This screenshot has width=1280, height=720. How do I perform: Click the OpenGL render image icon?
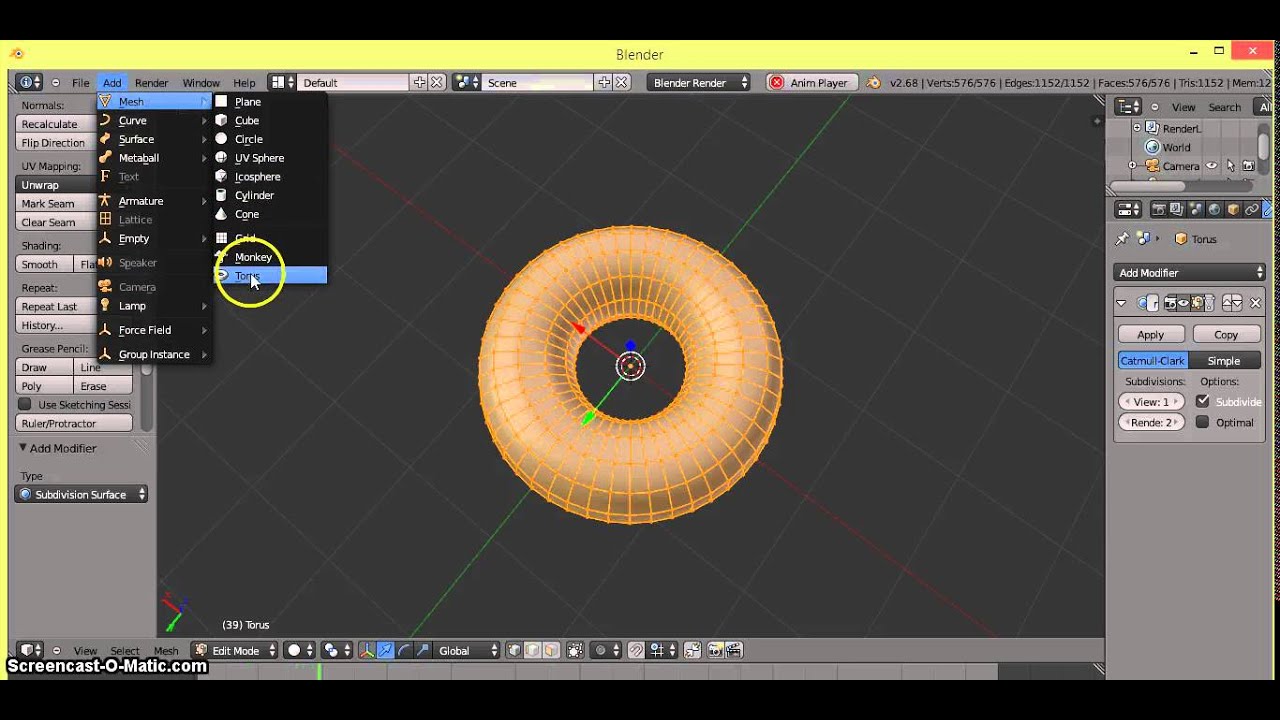click(x=716, y=650)
